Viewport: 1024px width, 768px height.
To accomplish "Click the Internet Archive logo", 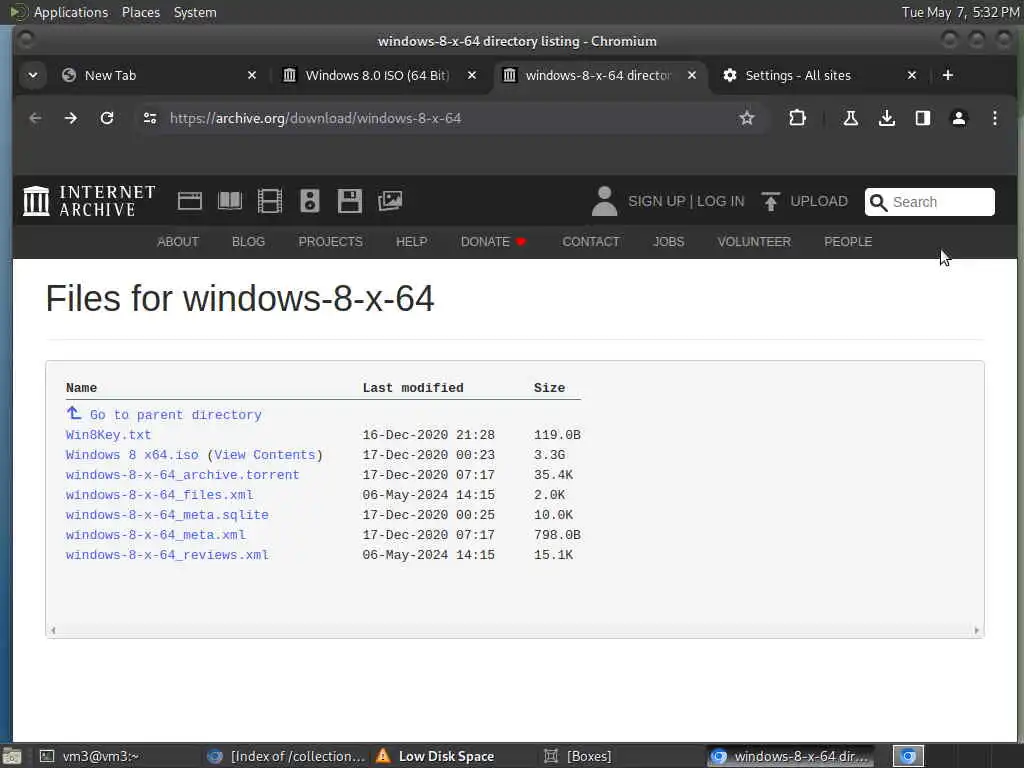I will click(89, 200).
